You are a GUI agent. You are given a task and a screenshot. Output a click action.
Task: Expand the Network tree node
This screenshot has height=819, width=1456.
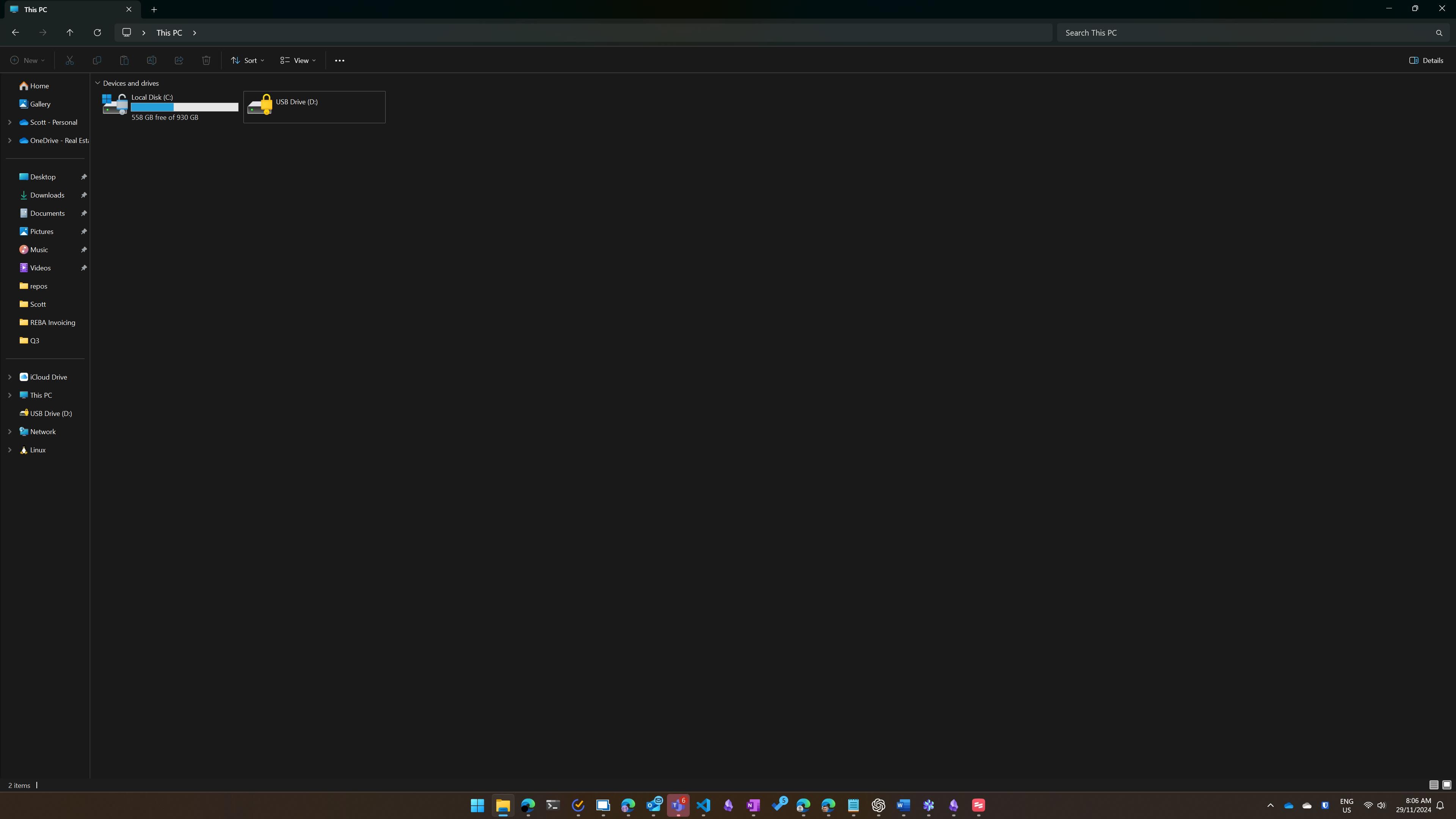point(9,432)
